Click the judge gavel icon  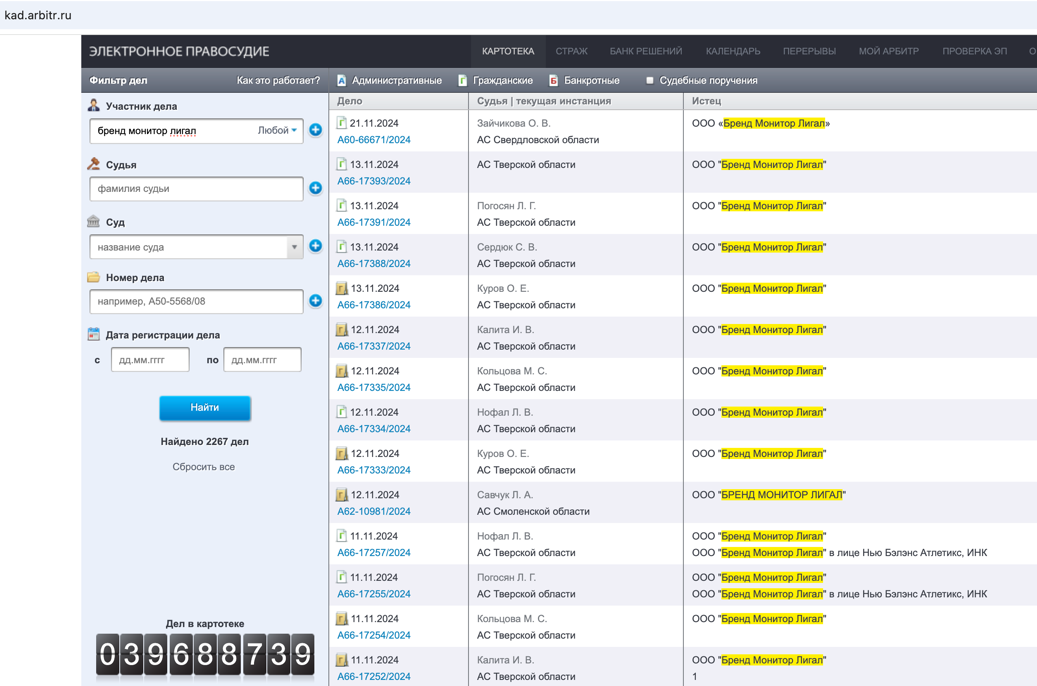click(94, 164)
